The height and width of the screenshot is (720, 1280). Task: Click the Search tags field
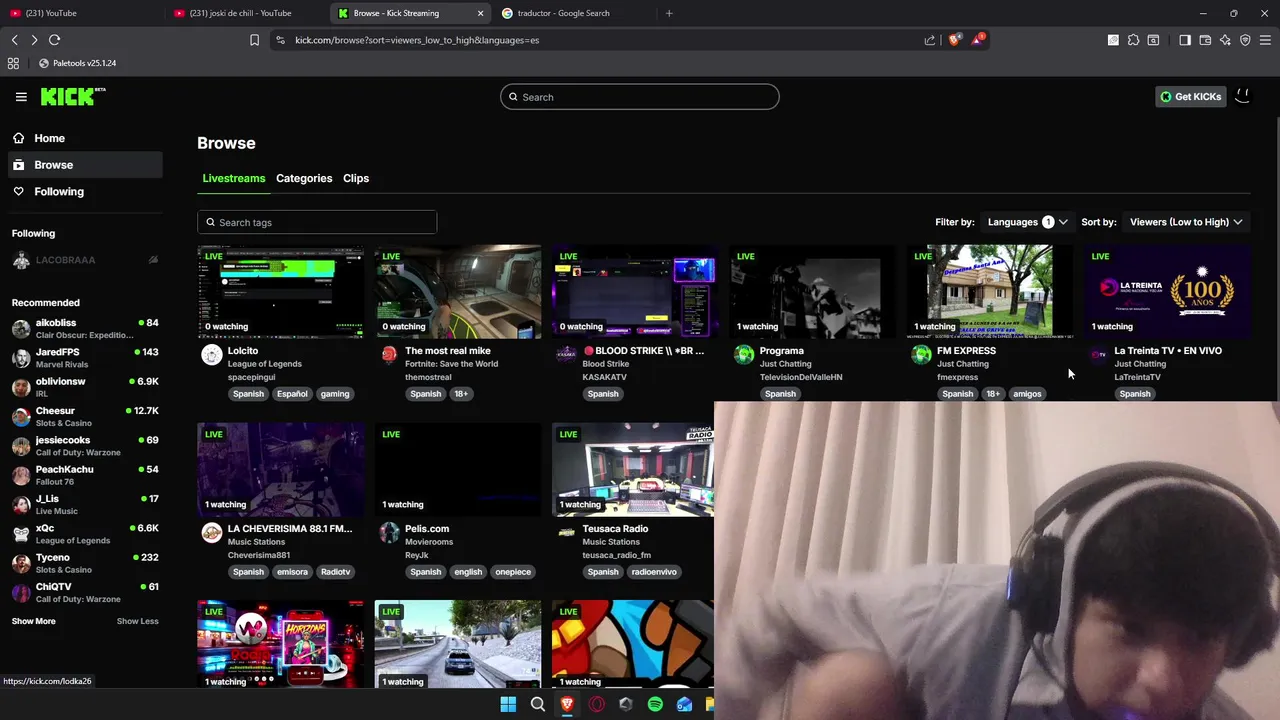(x=317, y=222)
